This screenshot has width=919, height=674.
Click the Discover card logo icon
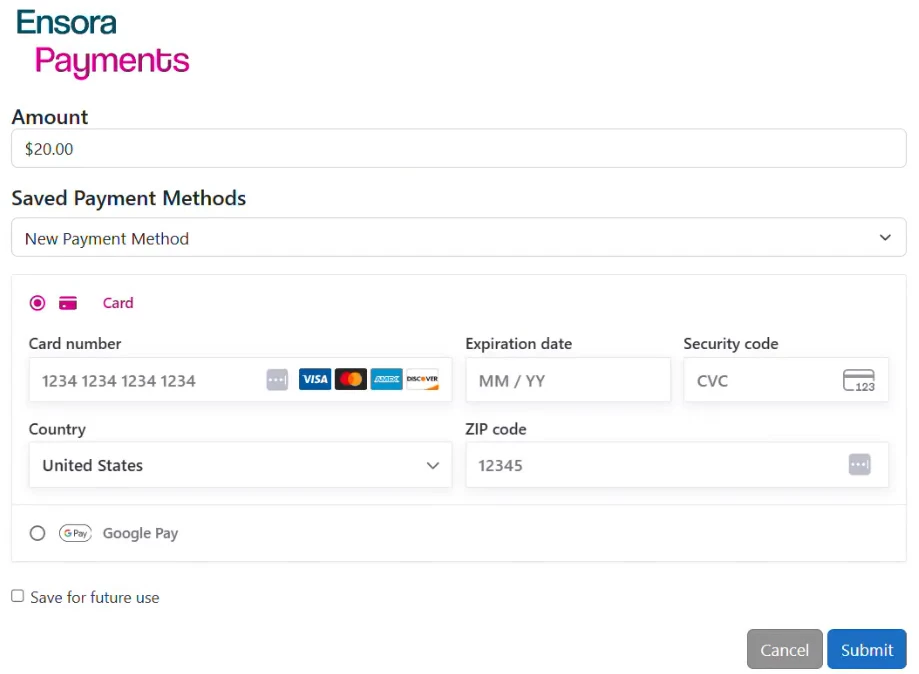pos(422,380)
